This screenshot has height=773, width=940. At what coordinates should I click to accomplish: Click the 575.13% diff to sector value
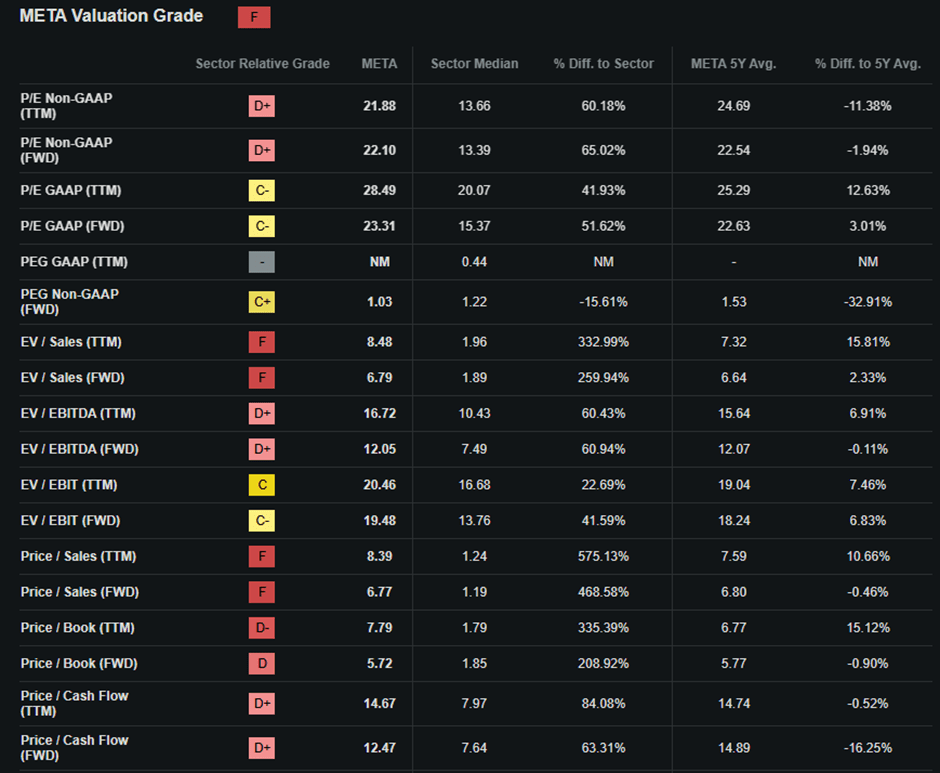tap(604, 556)
